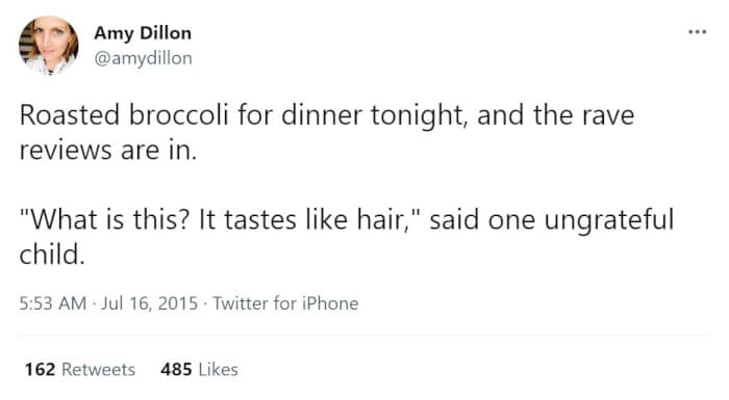Click Amy Dillon's profile avatar photo
This screenshot has width=729, height=400.
point(49,45)
